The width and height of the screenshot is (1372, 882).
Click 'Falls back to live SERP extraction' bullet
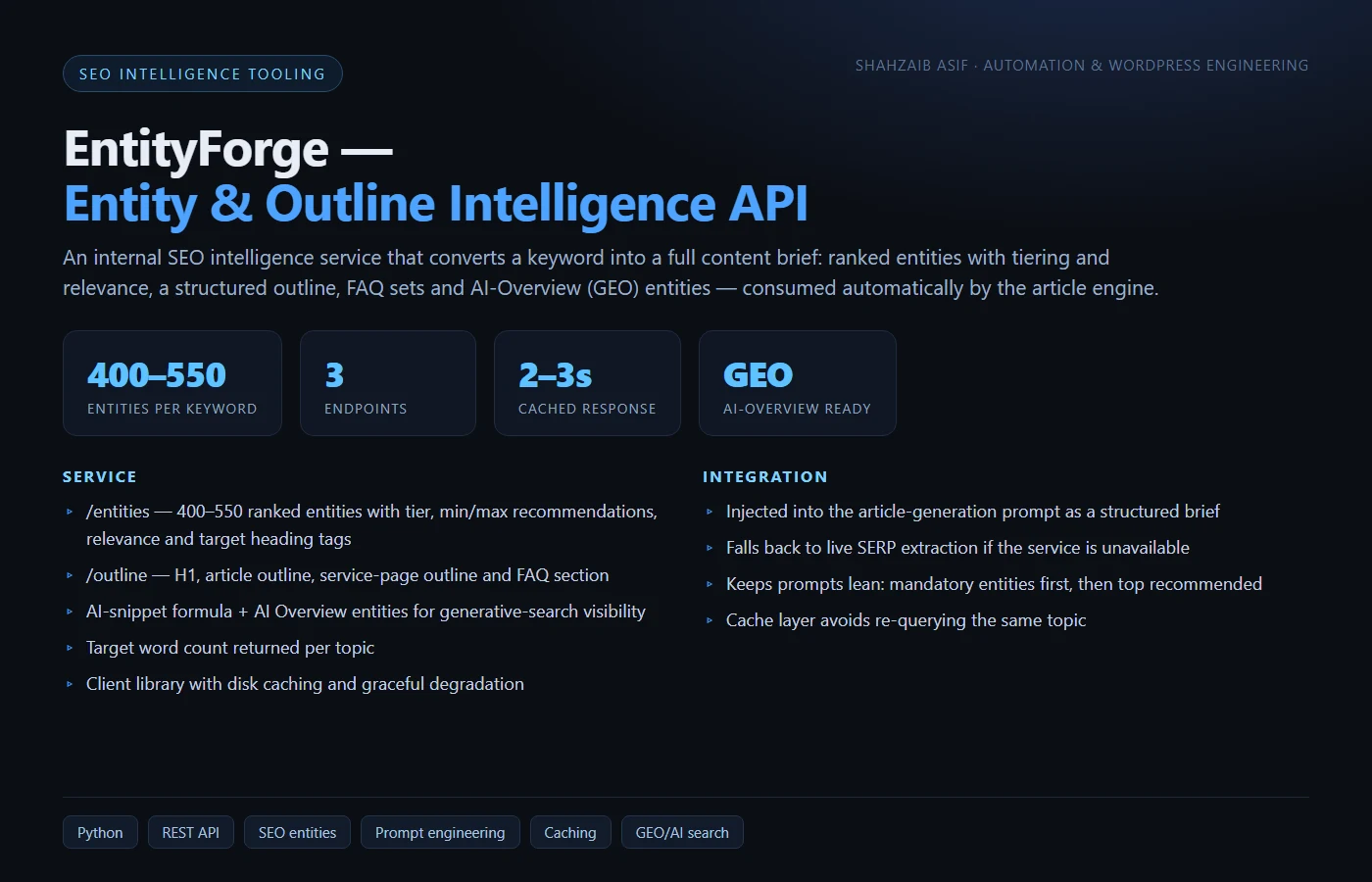[957, 548]
